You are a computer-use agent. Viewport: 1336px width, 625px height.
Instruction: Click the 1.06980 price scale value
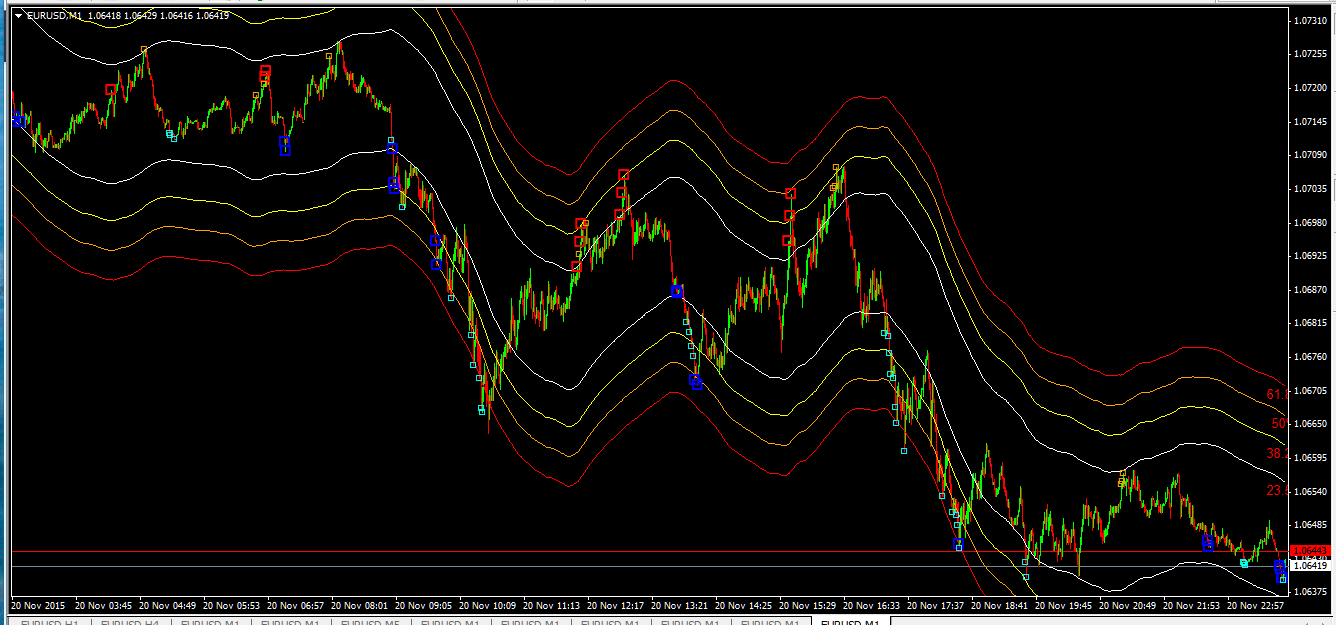click(1309, 222)
